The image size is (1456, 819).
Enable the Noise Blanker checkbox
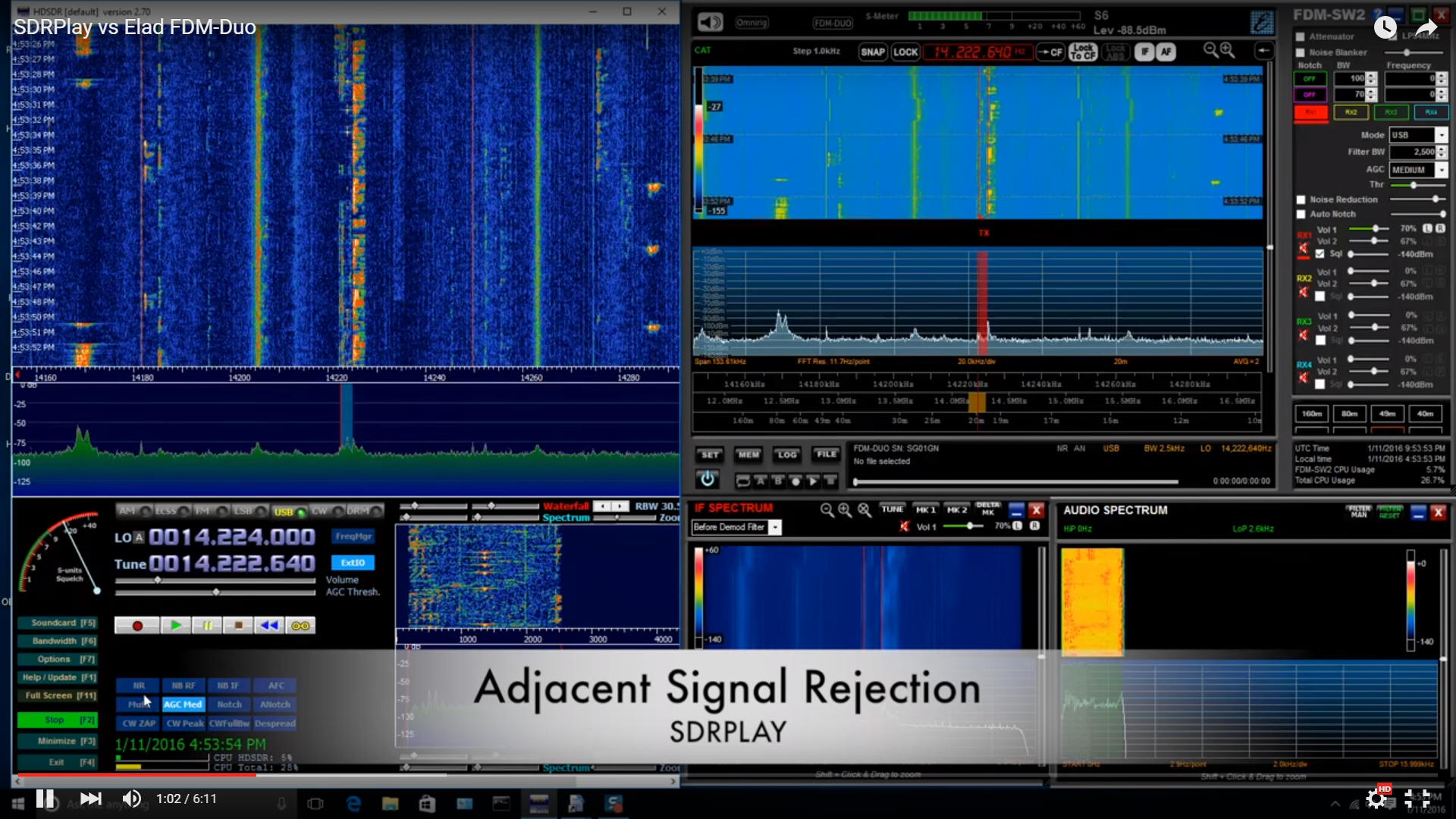pyautogui.click(x=1301, y=52)
